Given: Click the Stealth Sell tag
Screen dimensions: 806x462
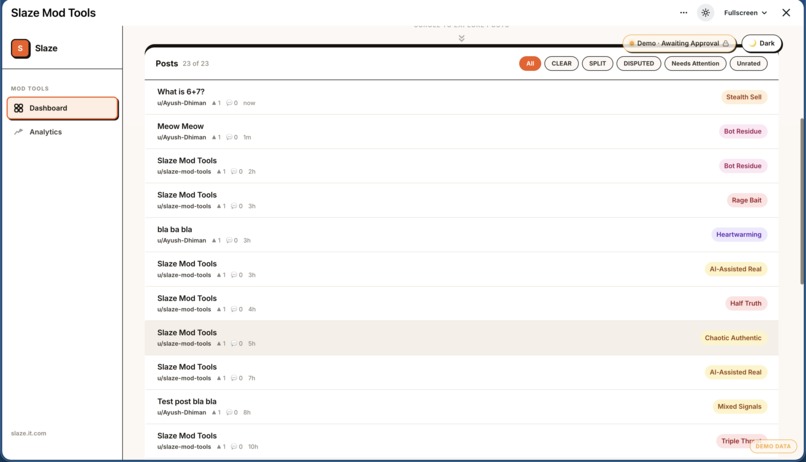Looking at the screenshot, I should (x=743, y=97).
